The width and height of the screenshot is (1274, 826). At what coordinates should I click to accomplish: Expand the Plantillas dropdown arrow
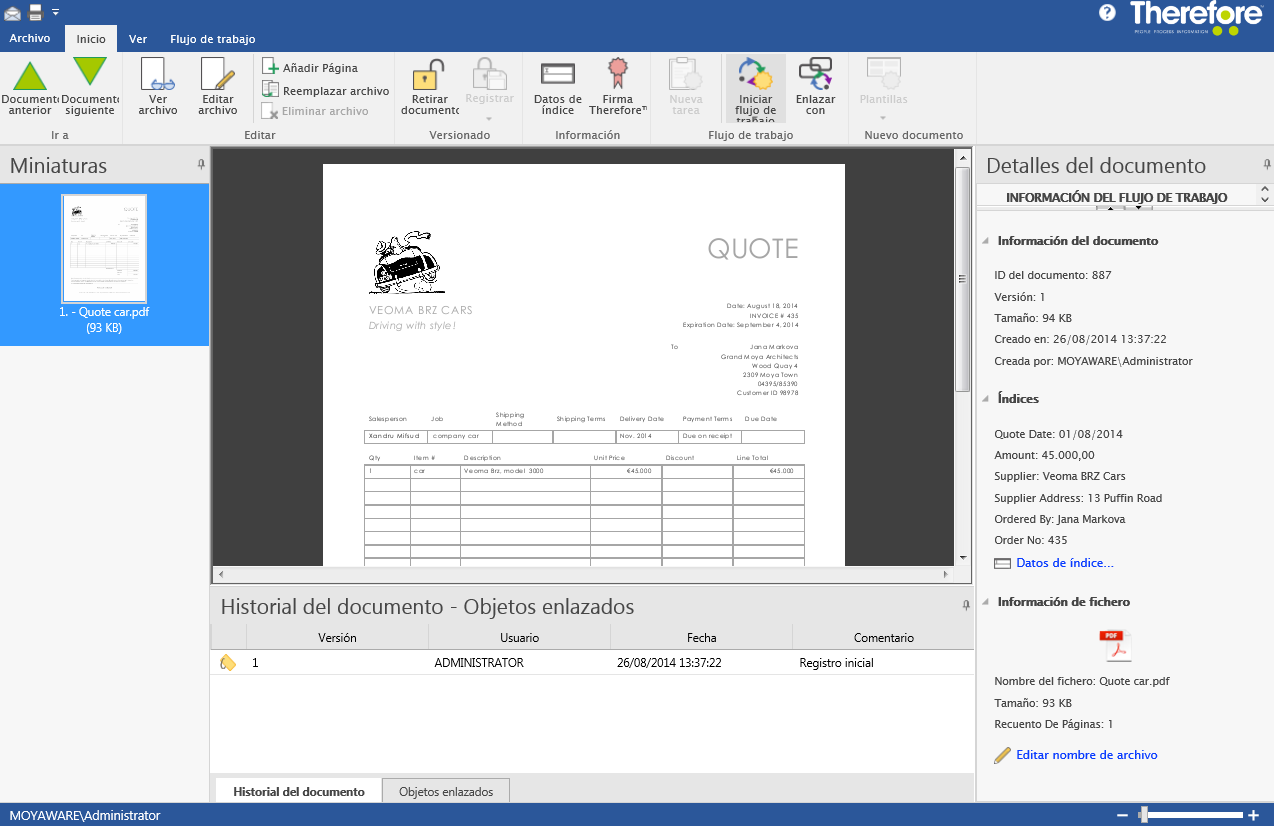[x=884, y=119]
